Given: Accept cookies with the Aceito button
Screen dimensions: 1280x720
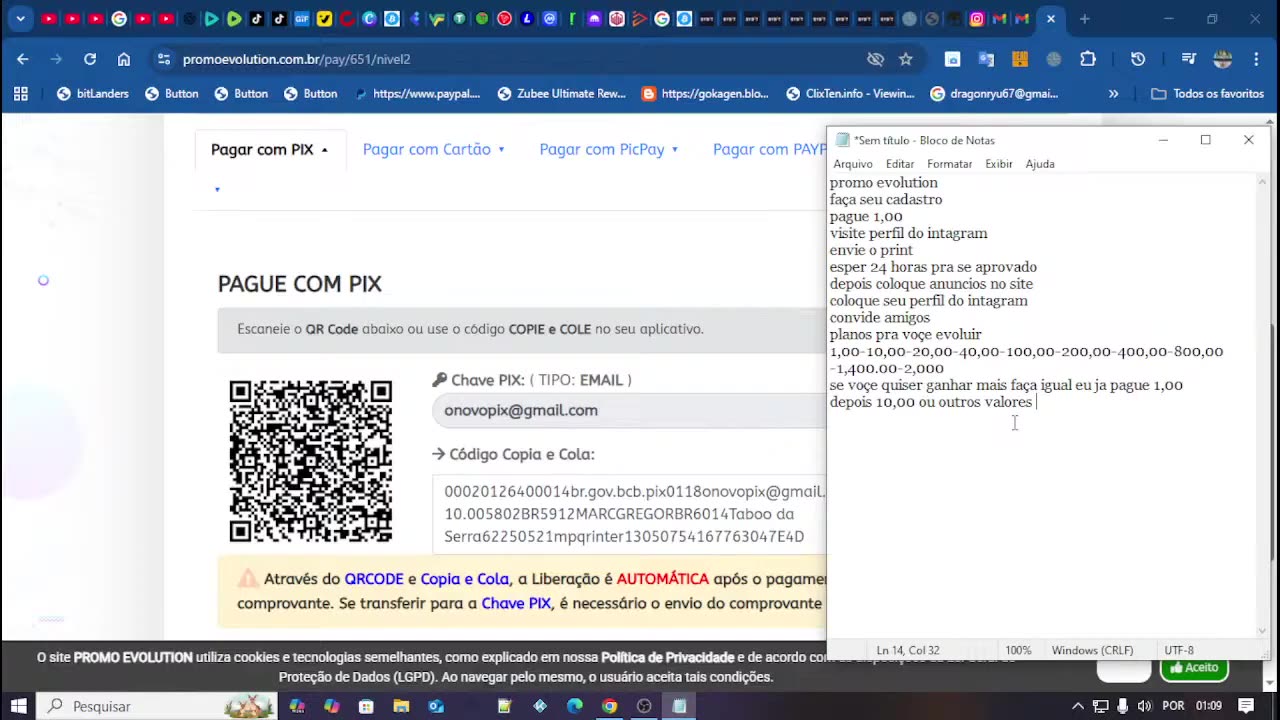Looking at the screenshot, I should coord(1194,668).
